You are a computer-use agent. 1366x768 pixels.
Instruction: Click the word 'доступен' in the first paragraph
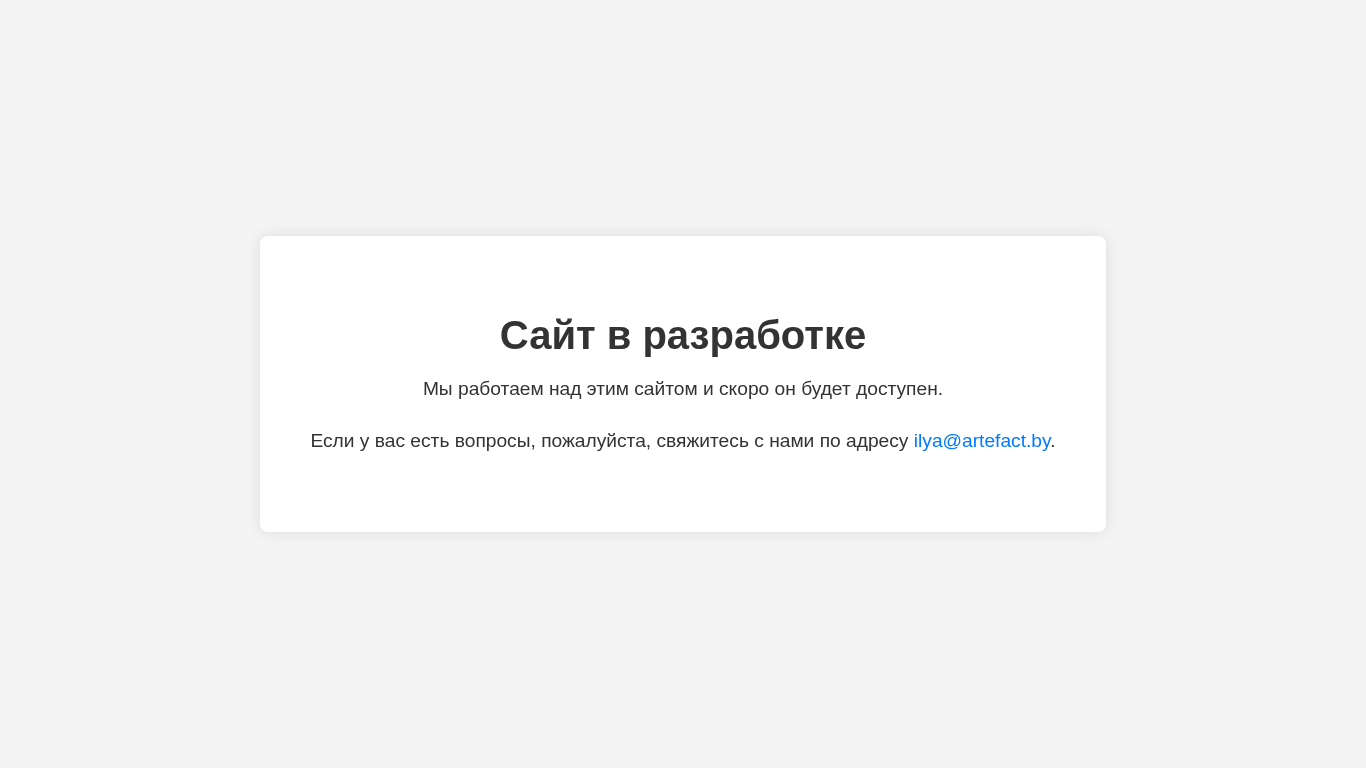click(897, 389)
